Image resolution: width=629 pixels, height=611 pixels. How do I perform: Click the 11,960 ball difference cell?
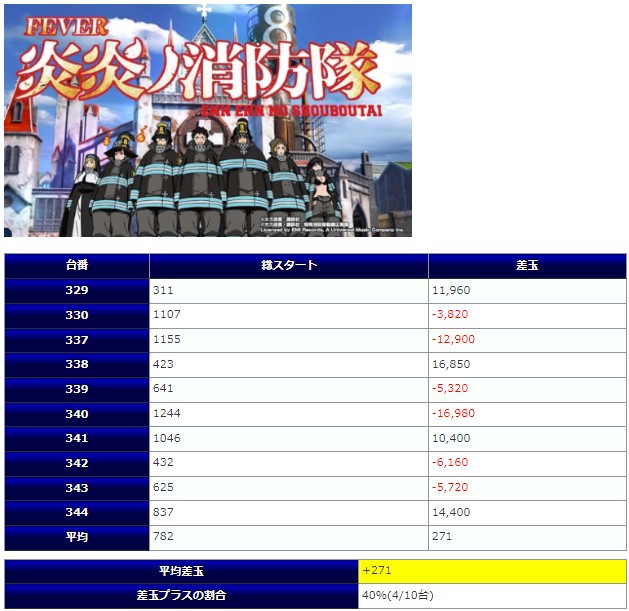[527, 290]
